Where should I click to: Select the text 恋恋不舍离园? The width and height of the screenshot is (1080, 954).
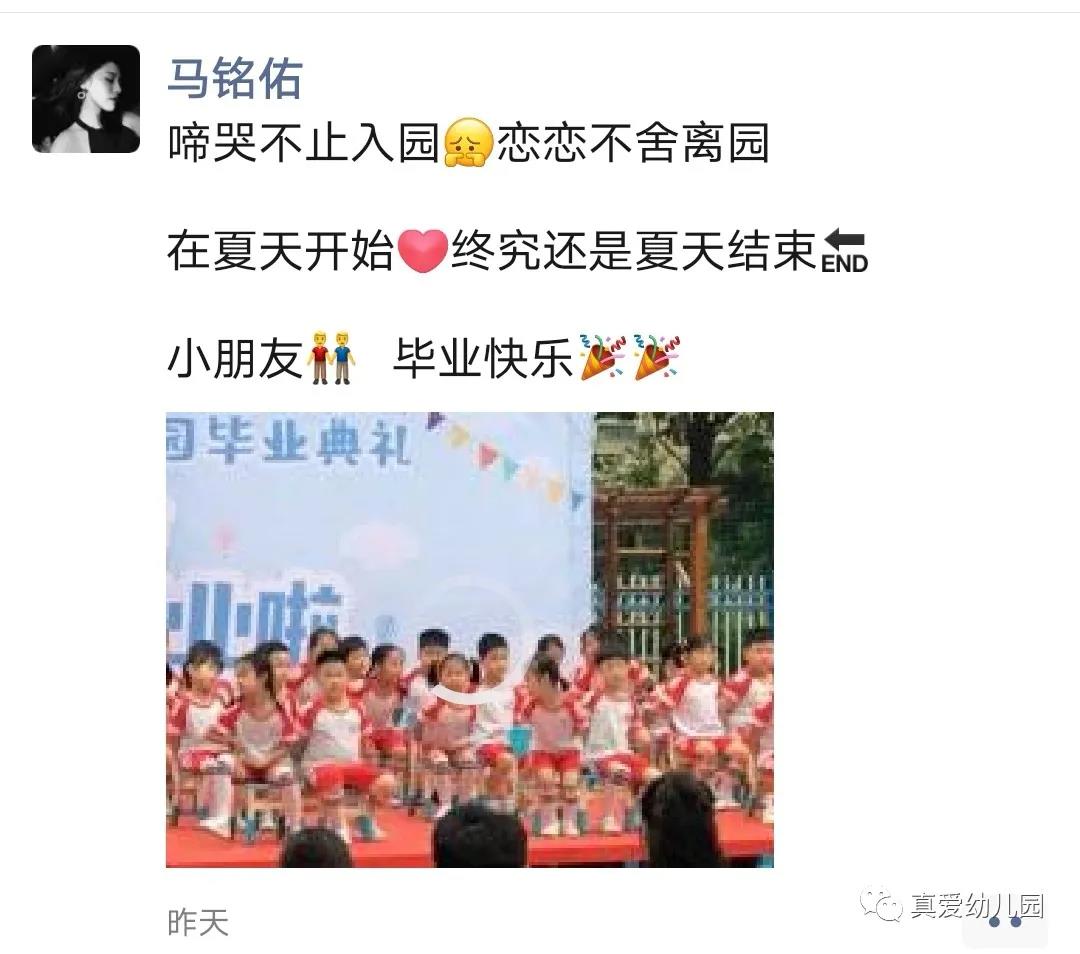coord(632,143)
